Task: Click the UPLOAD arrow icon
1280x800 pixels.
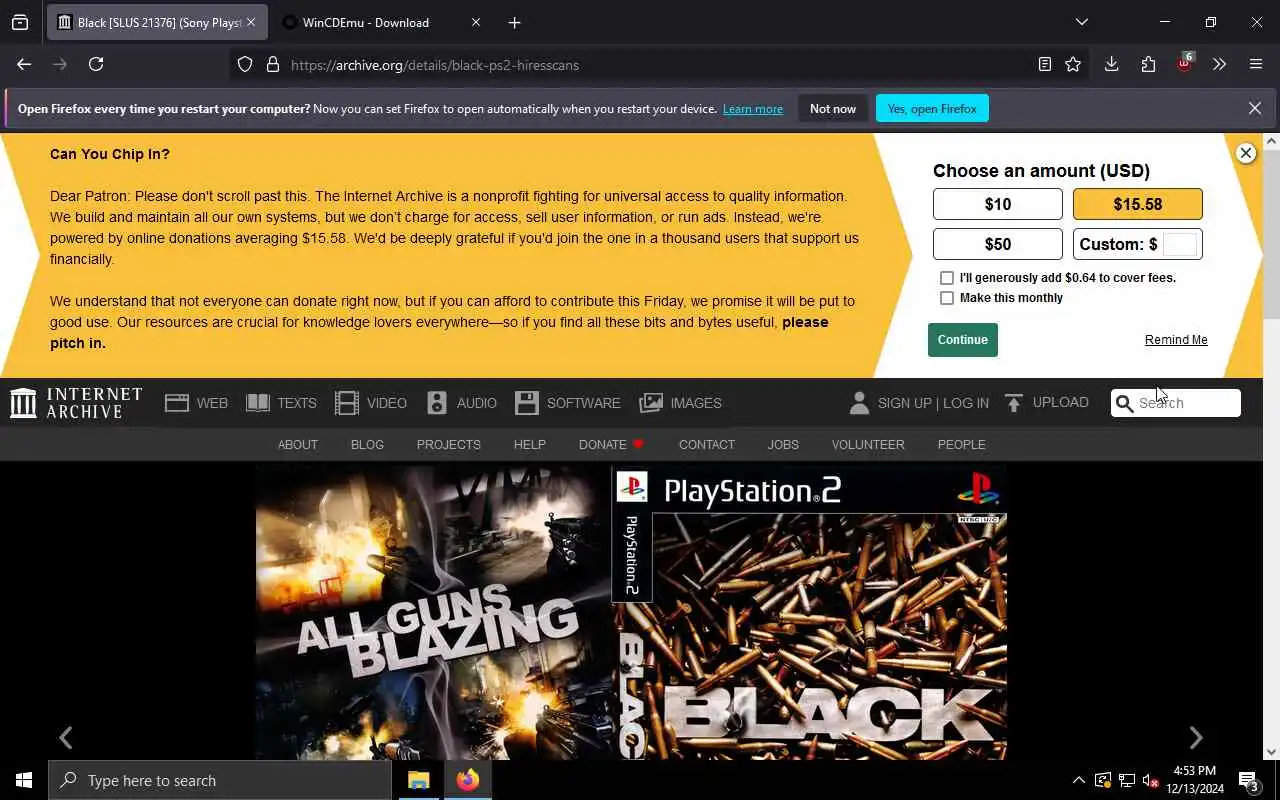Action: [1014, 403]
